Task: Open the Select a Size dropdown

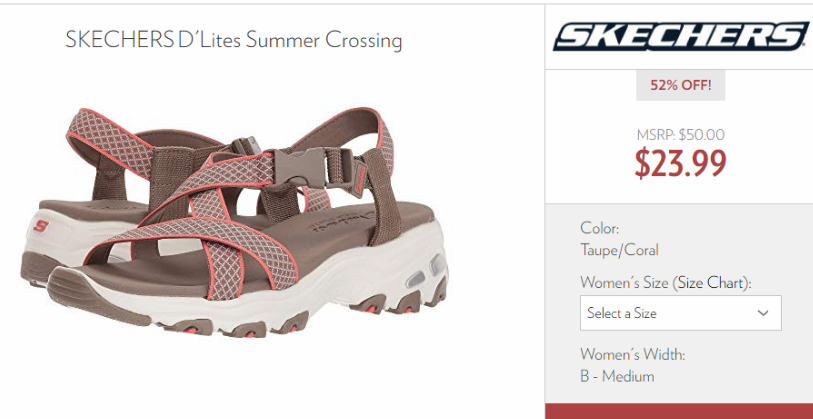Action: (680, 313)
